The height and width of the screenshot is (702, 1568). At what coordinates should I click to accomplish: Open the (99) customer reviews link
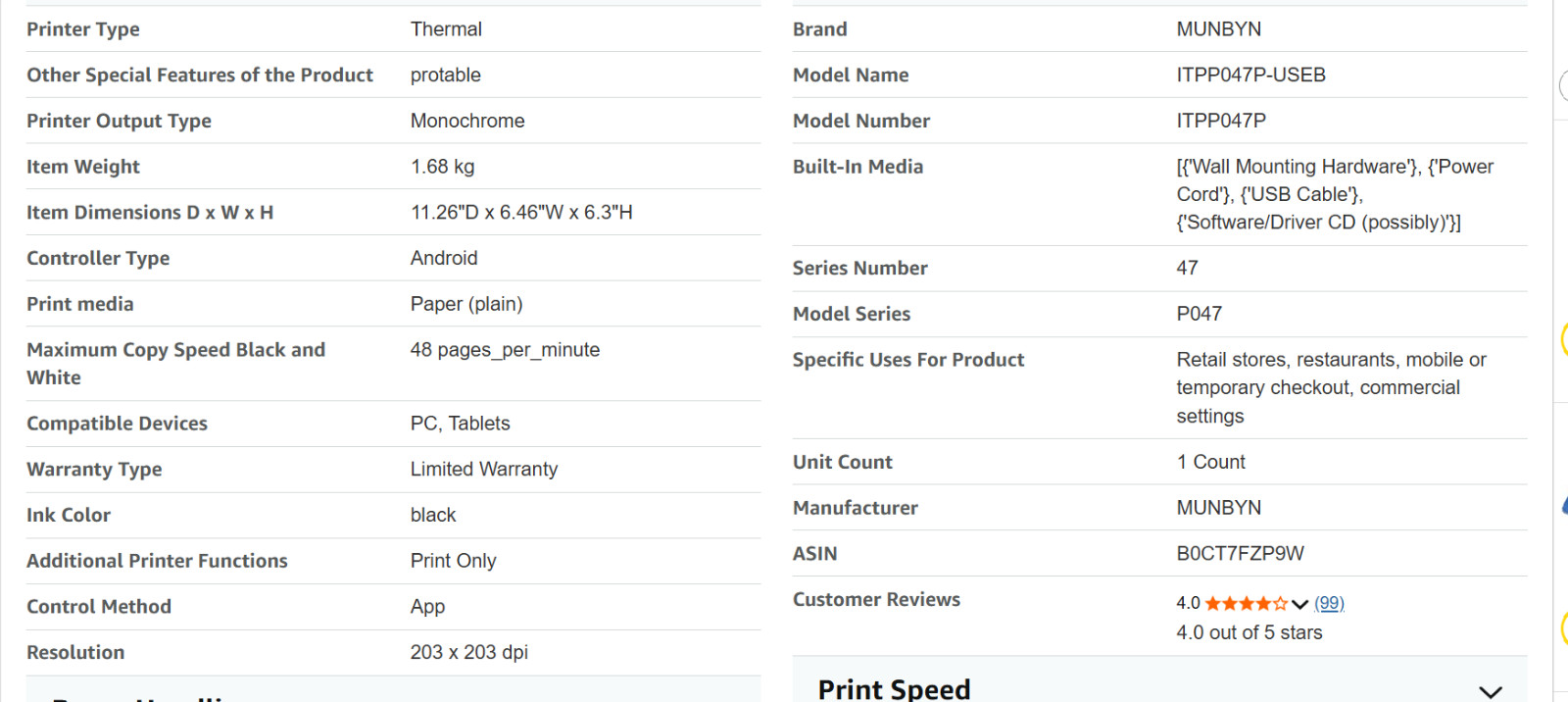click(x=1329, y=603)
